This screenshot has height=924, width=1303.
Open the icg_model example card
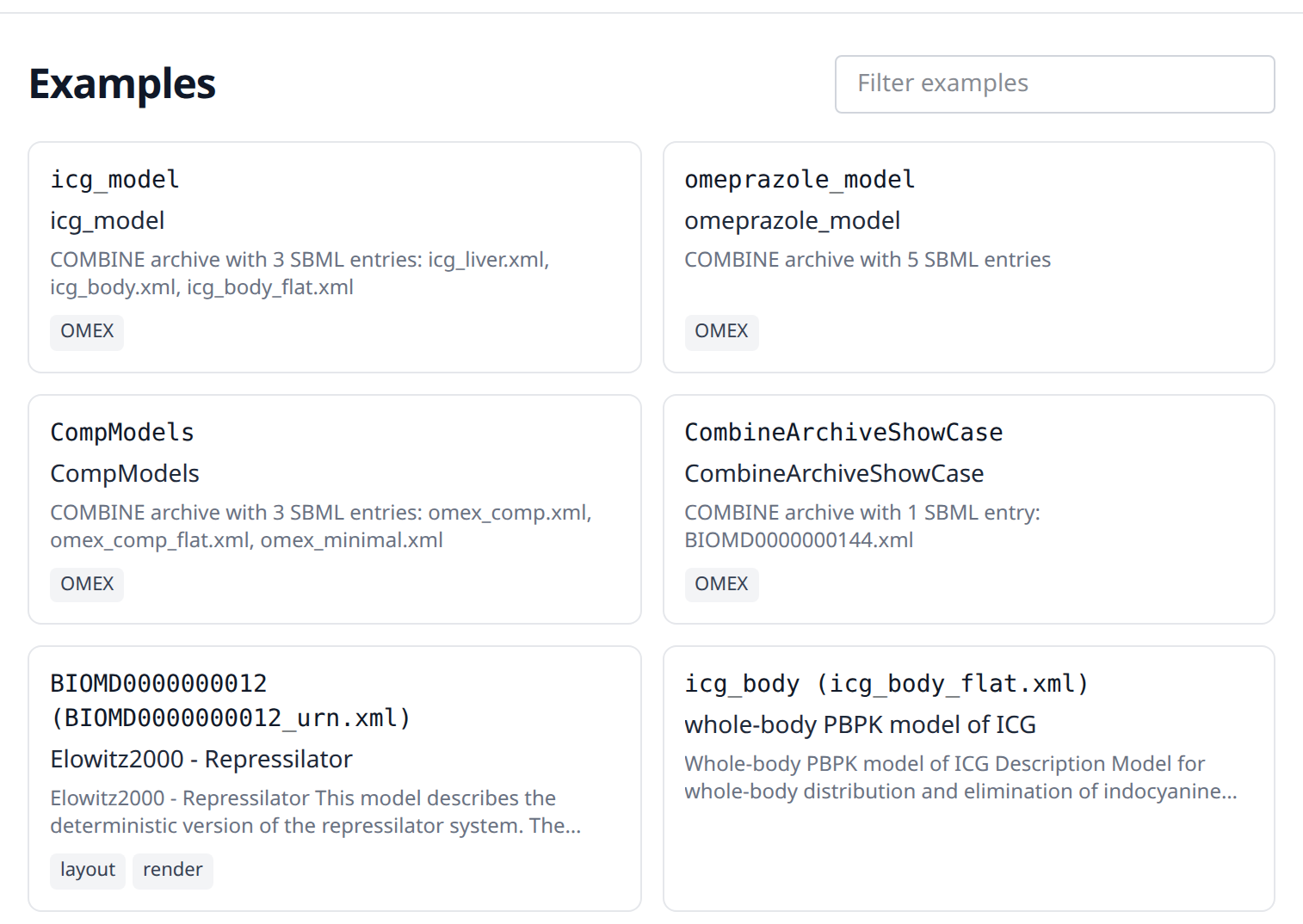click(335, 257)
